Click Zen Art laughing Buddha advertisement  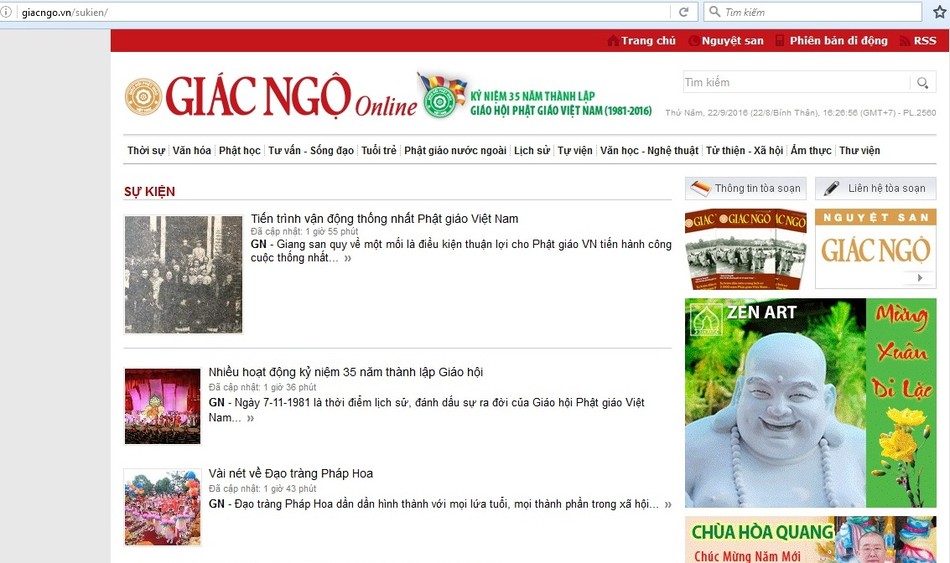[811, 403]
